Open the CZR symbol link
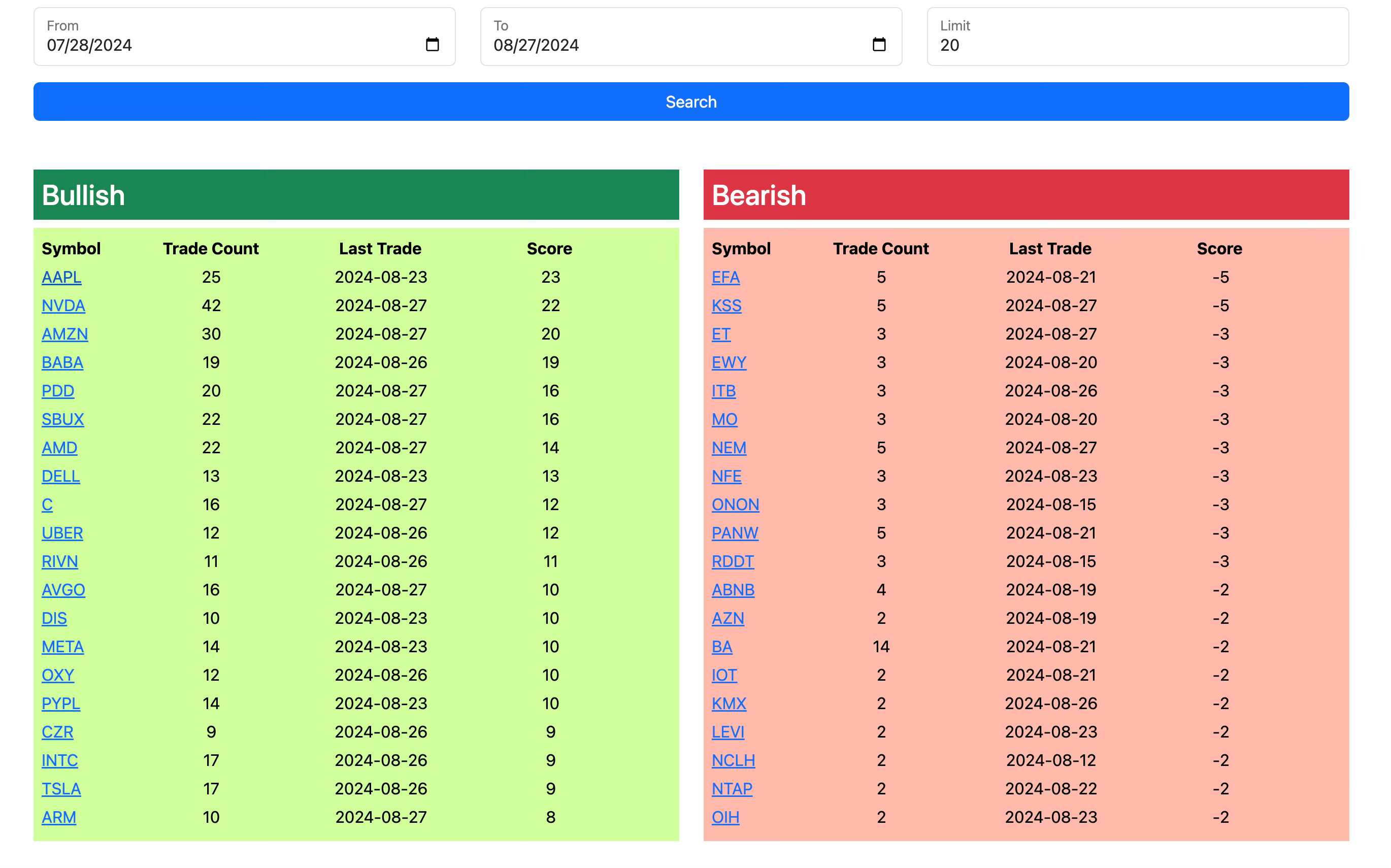 (57, 732)
